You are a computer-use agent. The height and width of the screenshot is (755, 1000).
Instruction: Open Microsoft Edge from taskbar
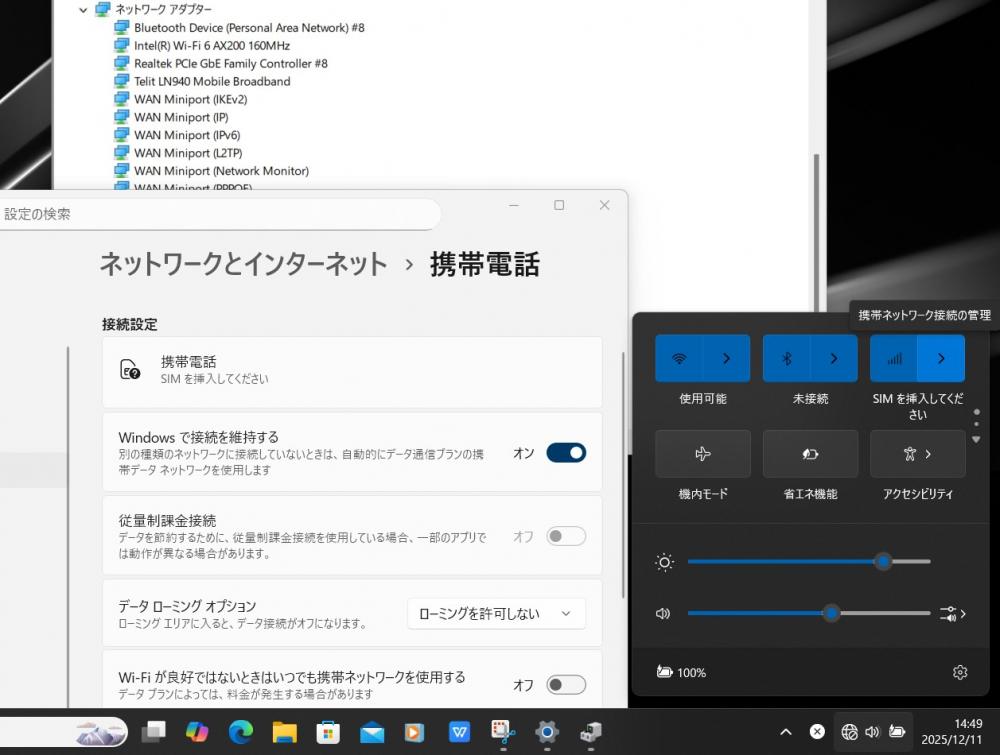[240, 732]
